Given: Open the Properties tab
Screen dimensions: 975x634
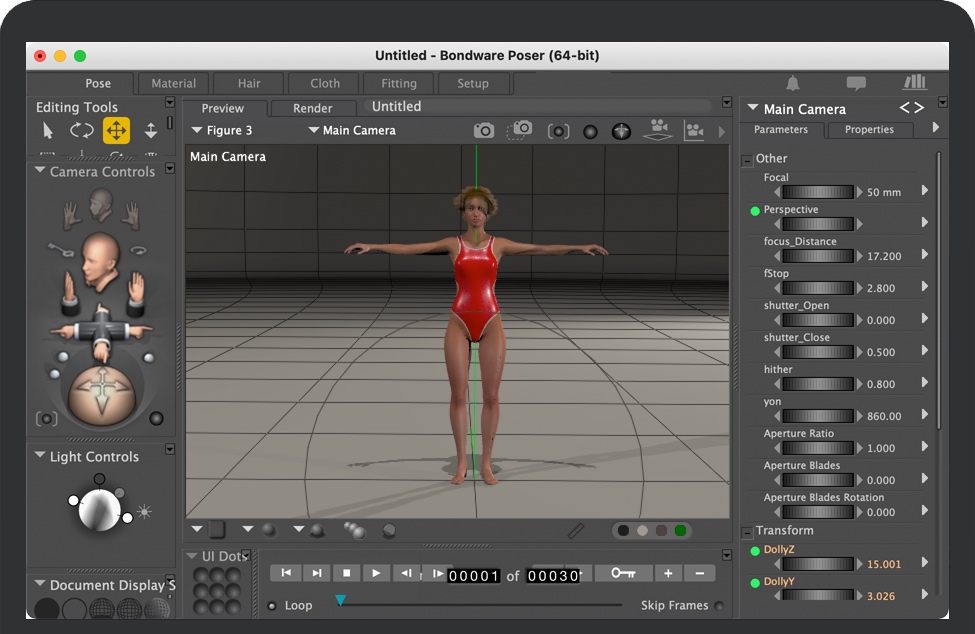Looking at the screenshot, I should 869,130.
